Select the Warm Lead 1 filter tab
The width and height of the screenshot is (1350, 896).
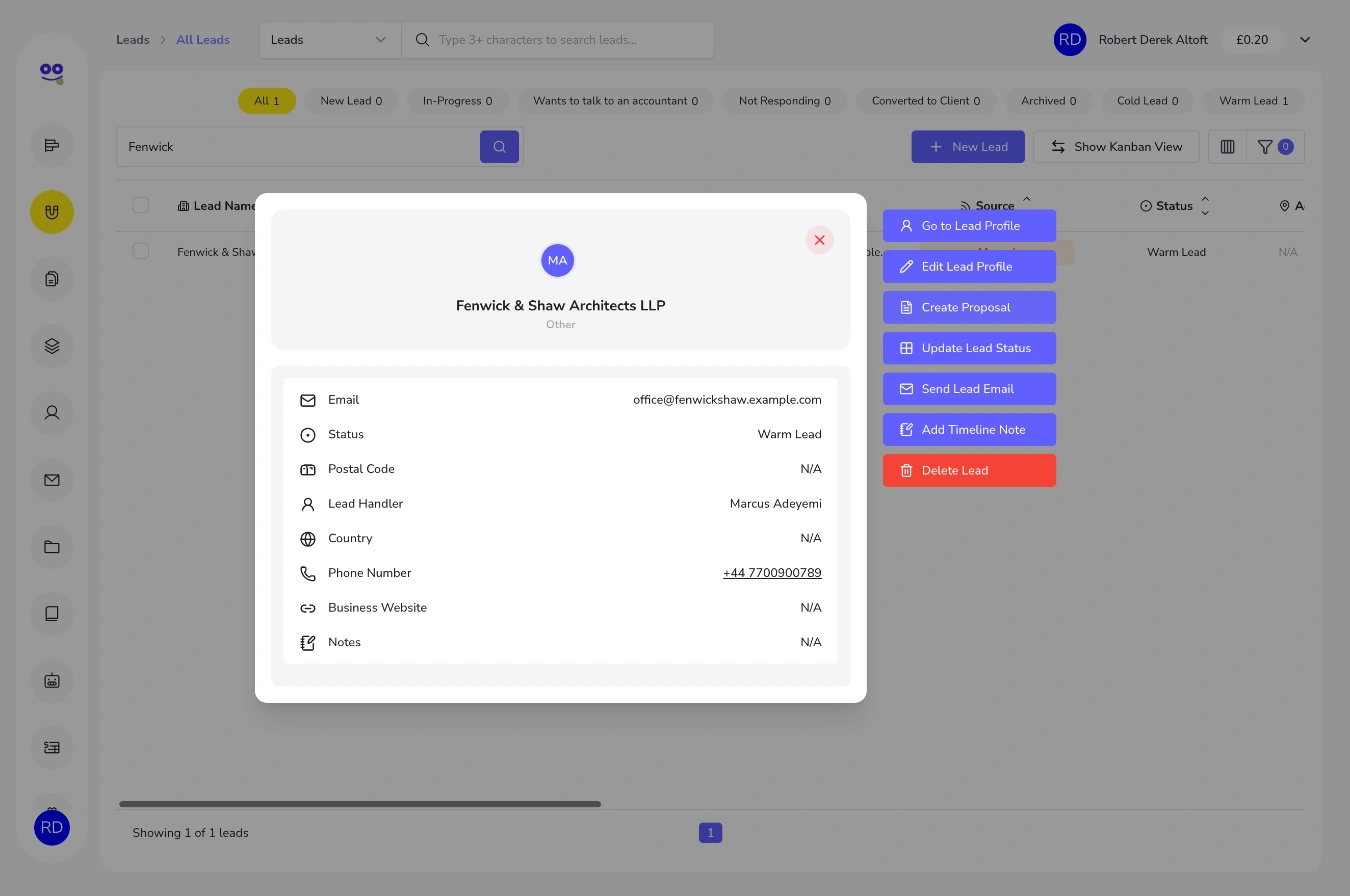tap(1254, 101)
